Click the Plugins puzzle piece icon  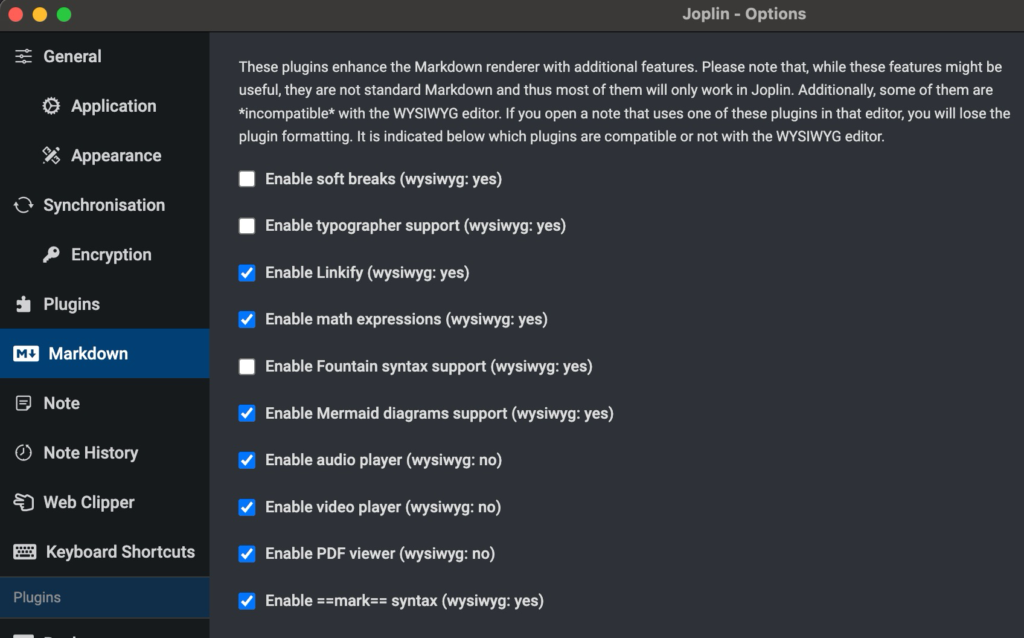24,304
